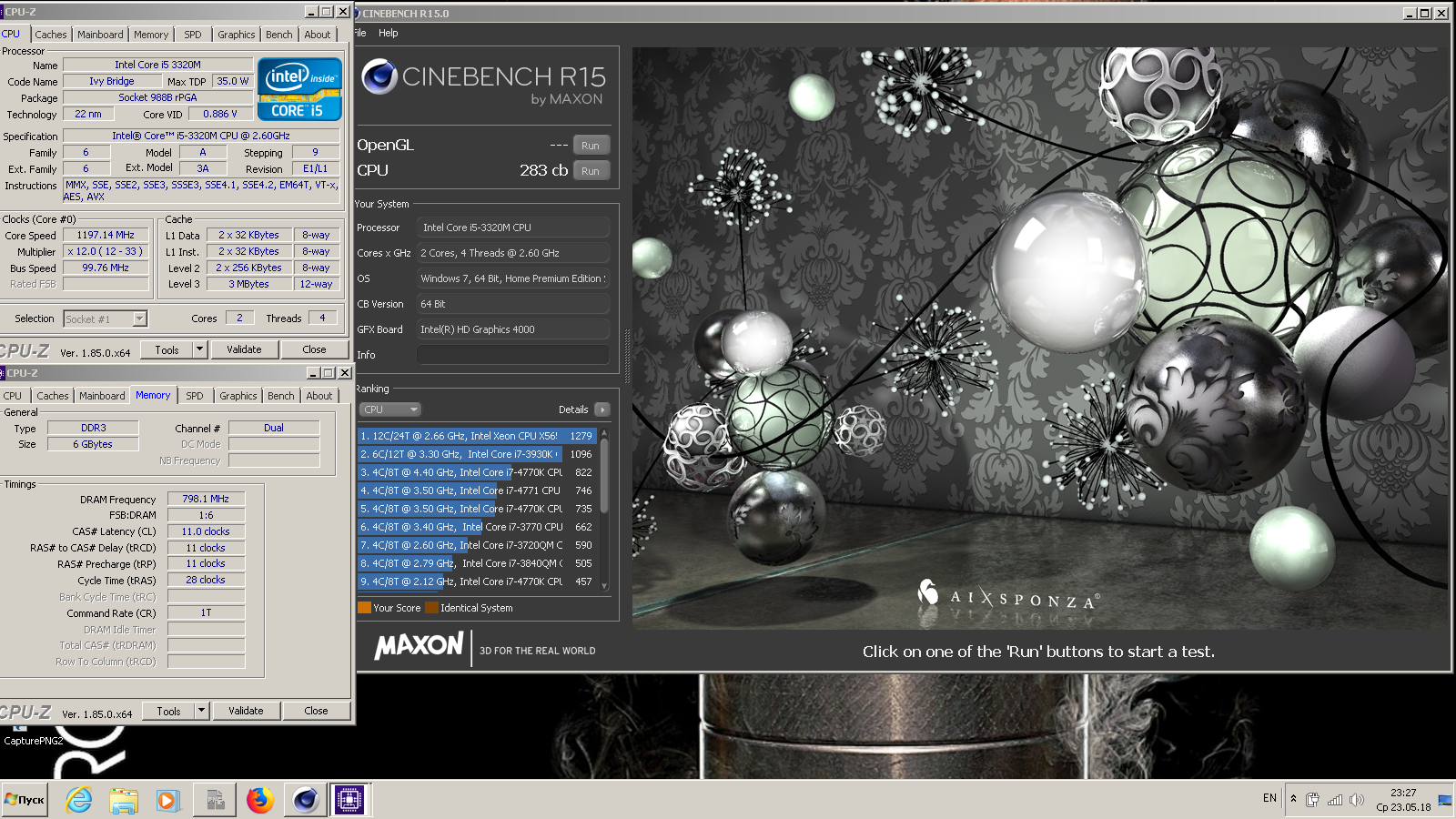
Task: Run the CPU benchmark
Action: (x=591, y=171)
